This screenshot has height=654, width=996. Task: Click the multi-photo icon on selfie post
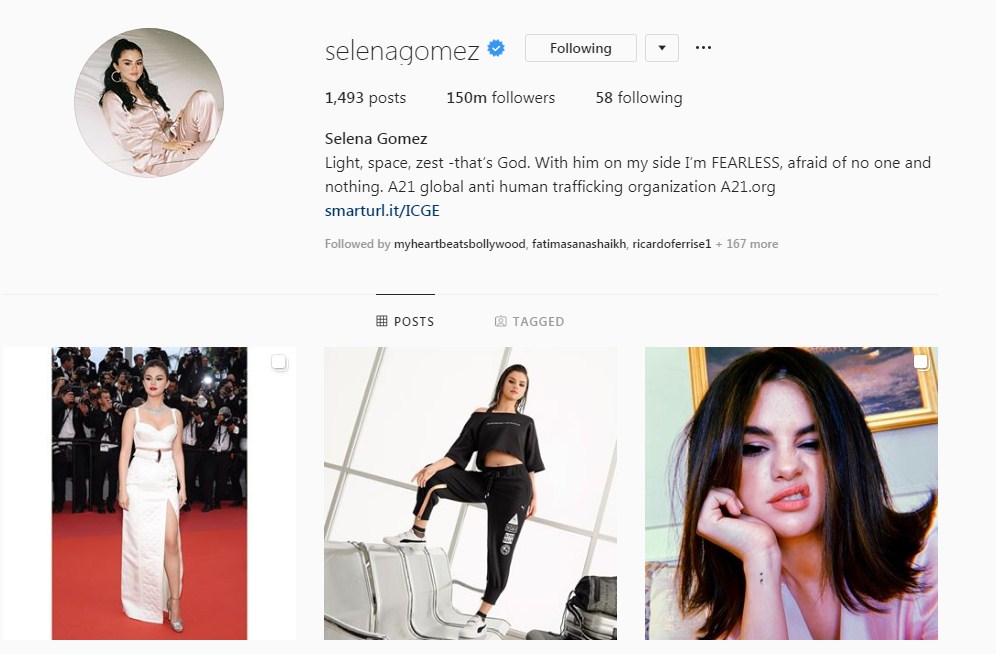(x=920, y=362)
